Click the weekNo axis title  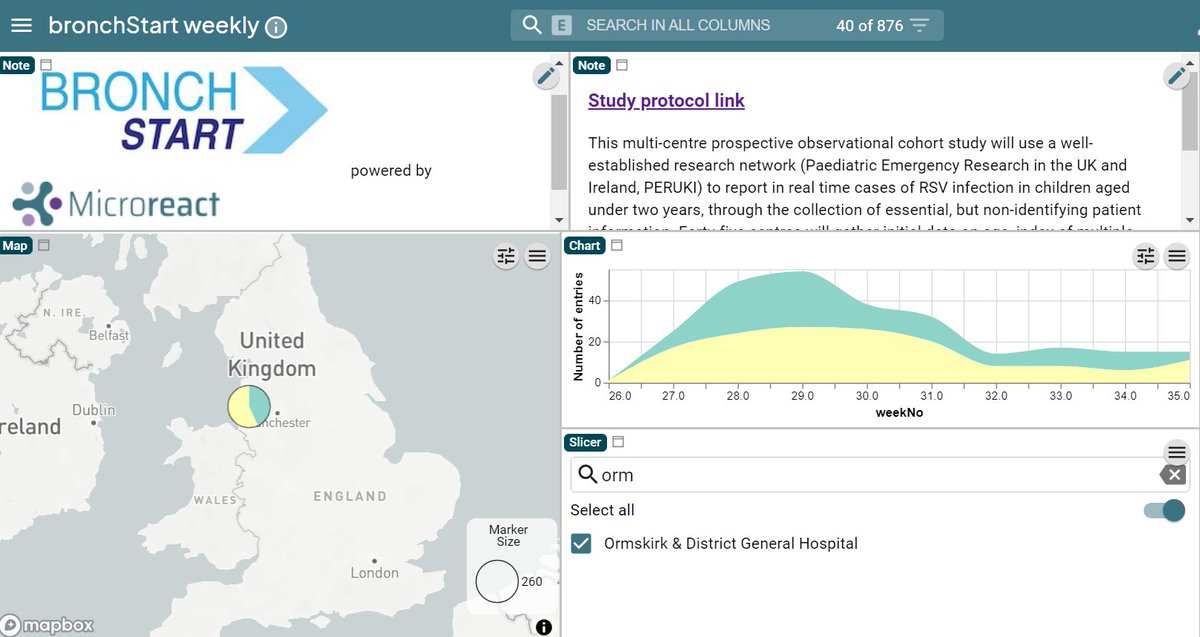pyautogui.click(x=899, y=412)
